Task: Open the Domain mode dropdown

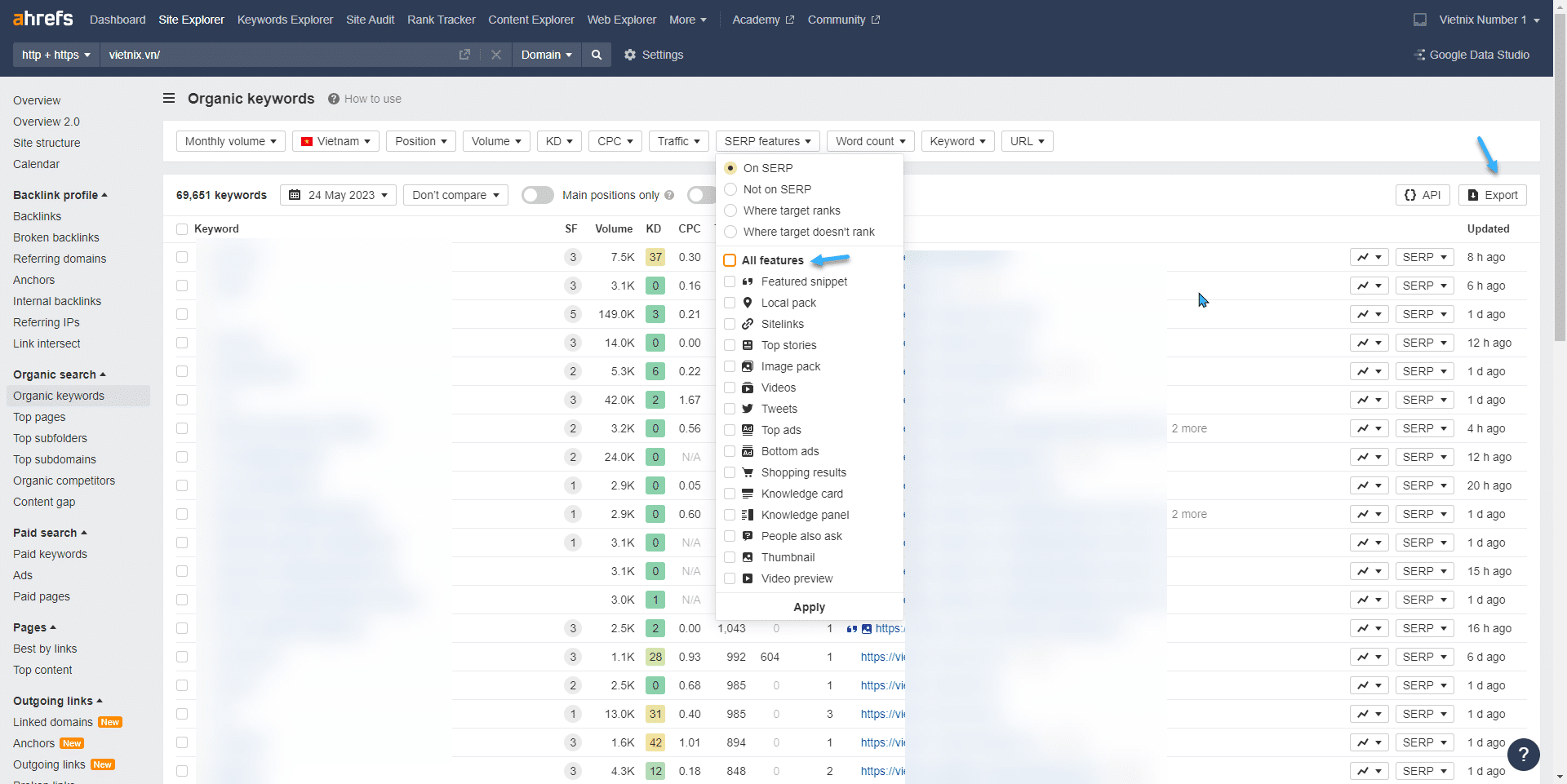Action: pyautogui.click(x=547, y=55)
